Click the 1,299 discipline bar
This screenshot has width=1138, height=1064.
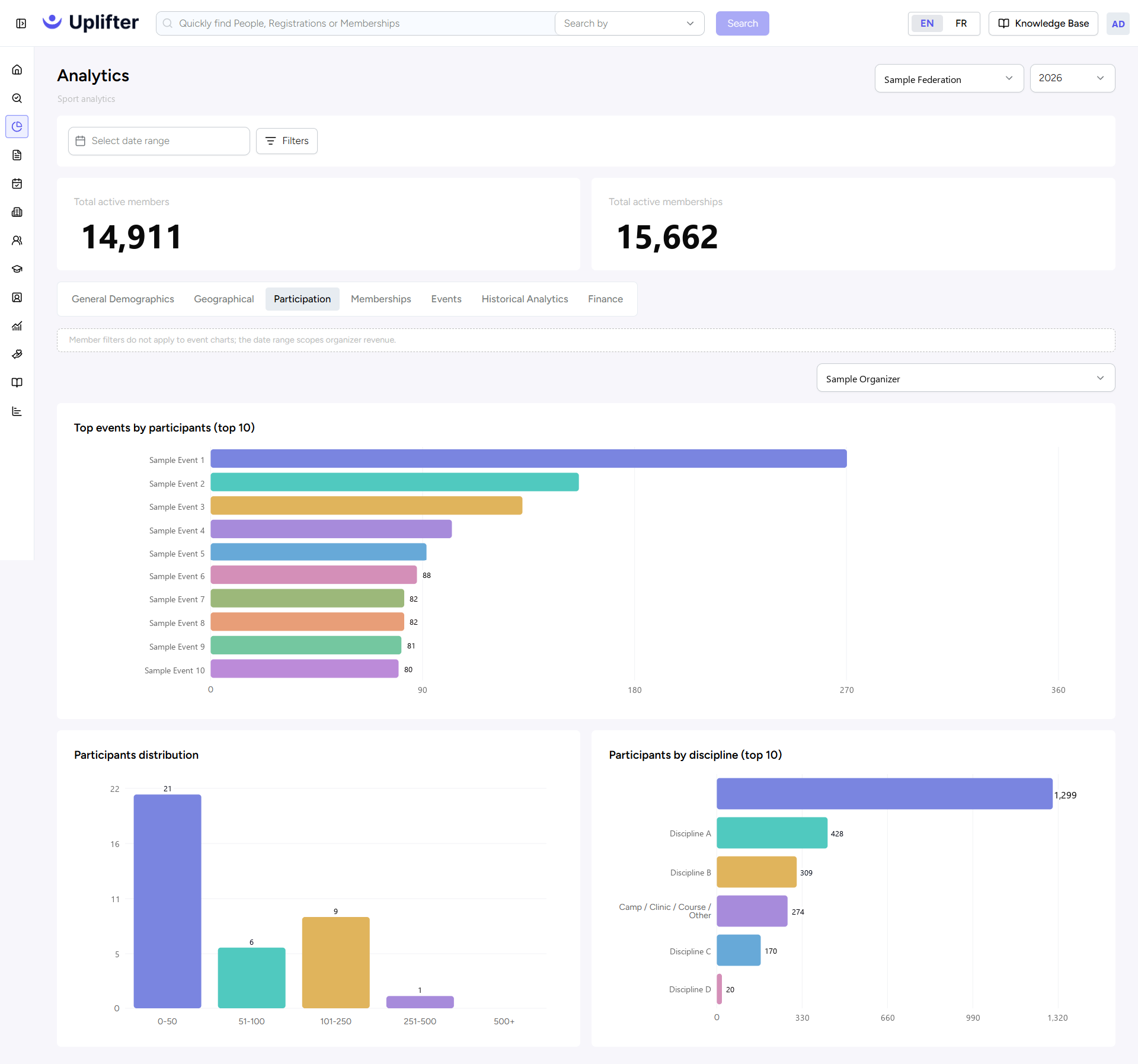click(x=885, y=794)
